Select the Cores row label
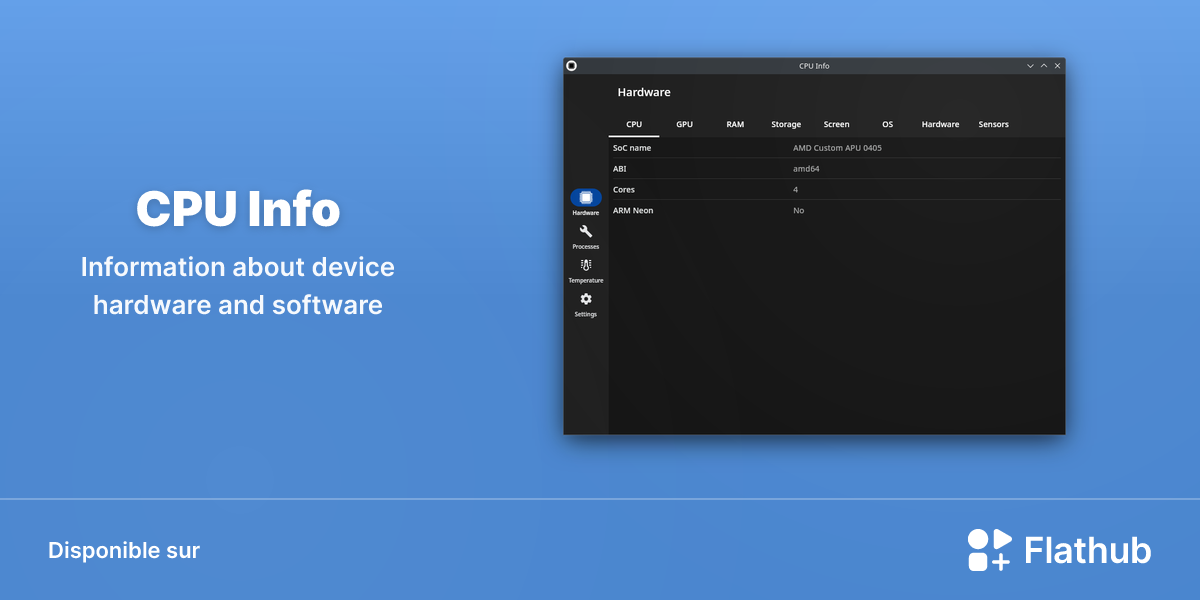 624,189
